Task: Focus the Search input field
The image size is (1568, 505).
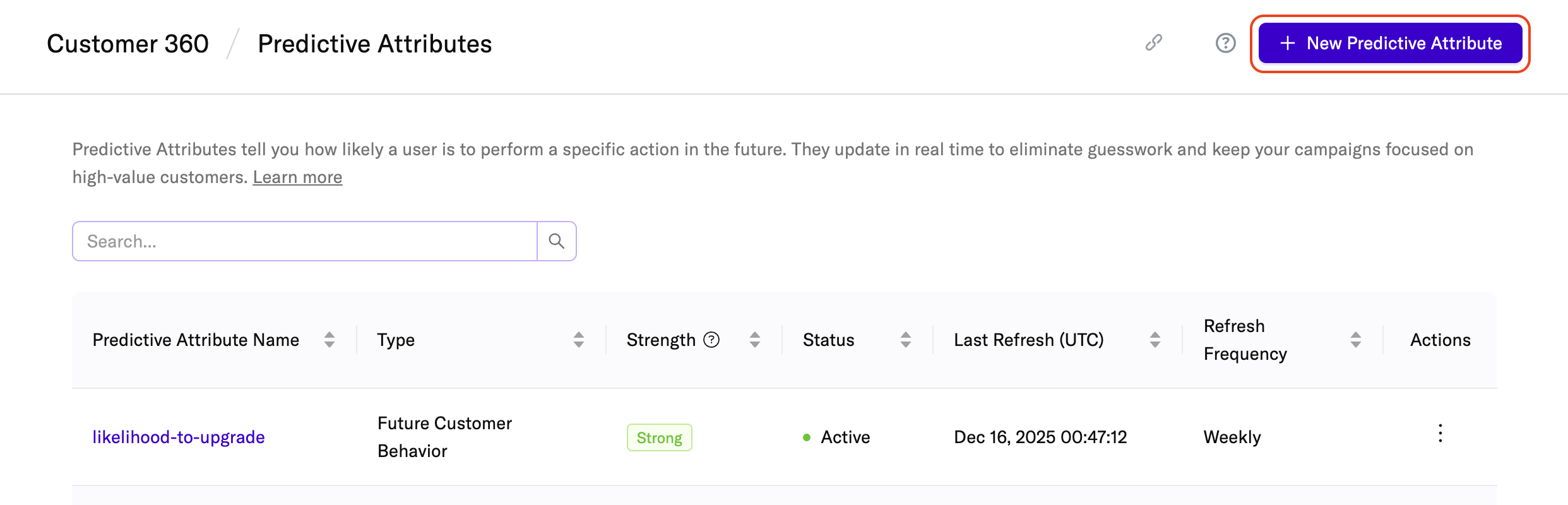Action: 304,241
